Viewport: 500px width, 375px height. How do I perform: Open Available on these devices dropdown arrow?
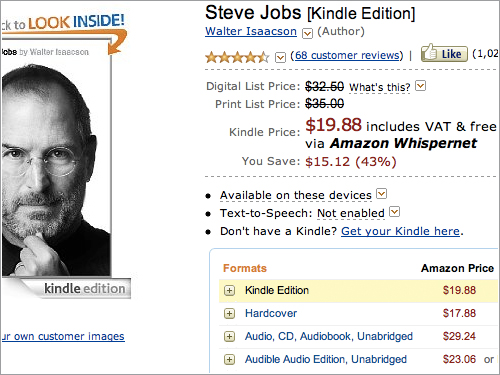(381, 193)
